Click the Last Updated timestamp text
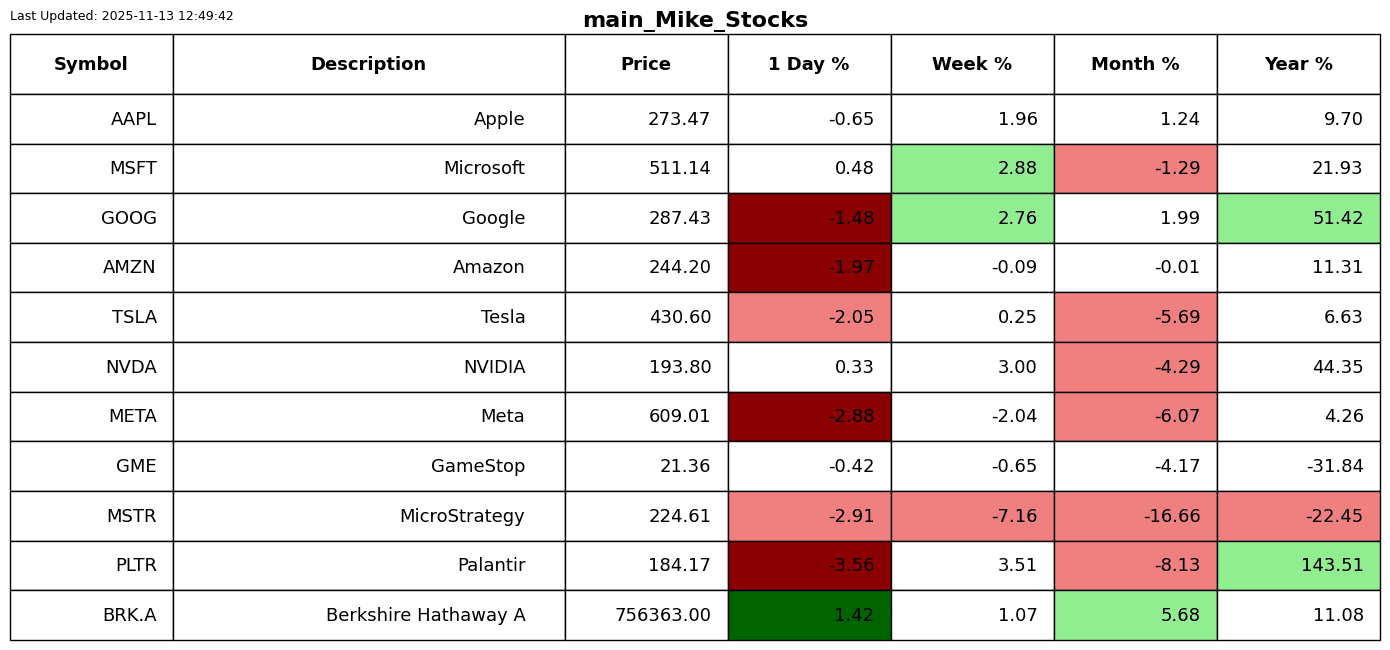This screenshot has height=650, width=1390. tap(122, 16)
